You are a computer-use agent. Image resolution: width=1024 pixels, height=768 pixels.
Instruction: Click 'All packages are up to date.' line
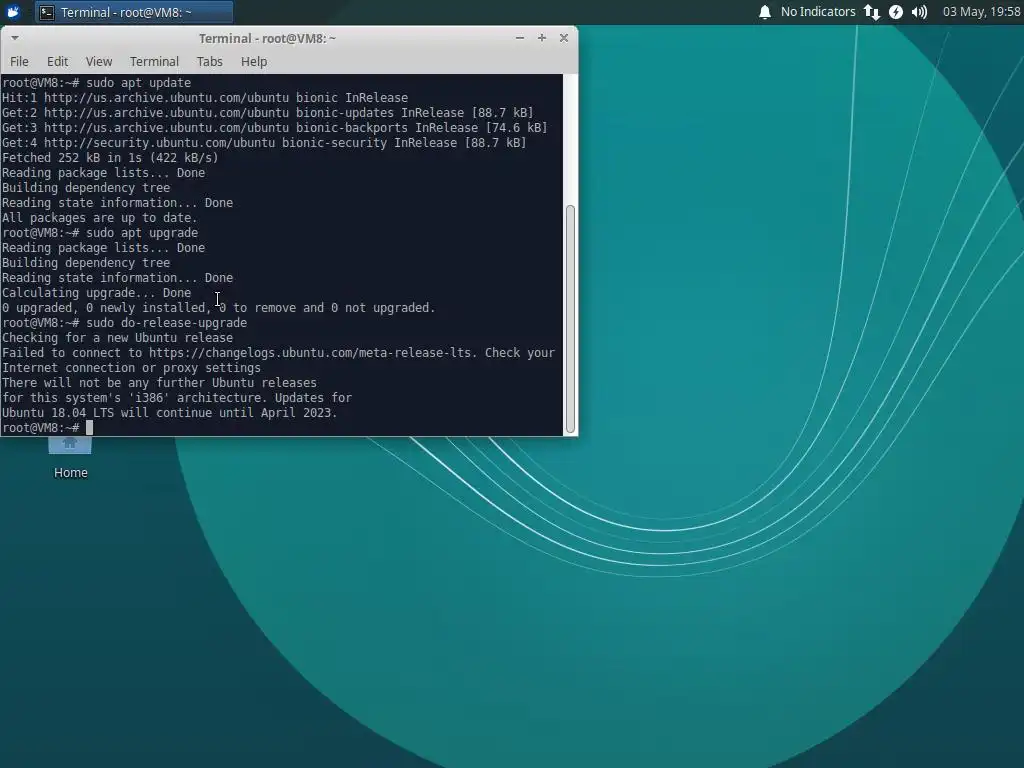coord(99,218)
